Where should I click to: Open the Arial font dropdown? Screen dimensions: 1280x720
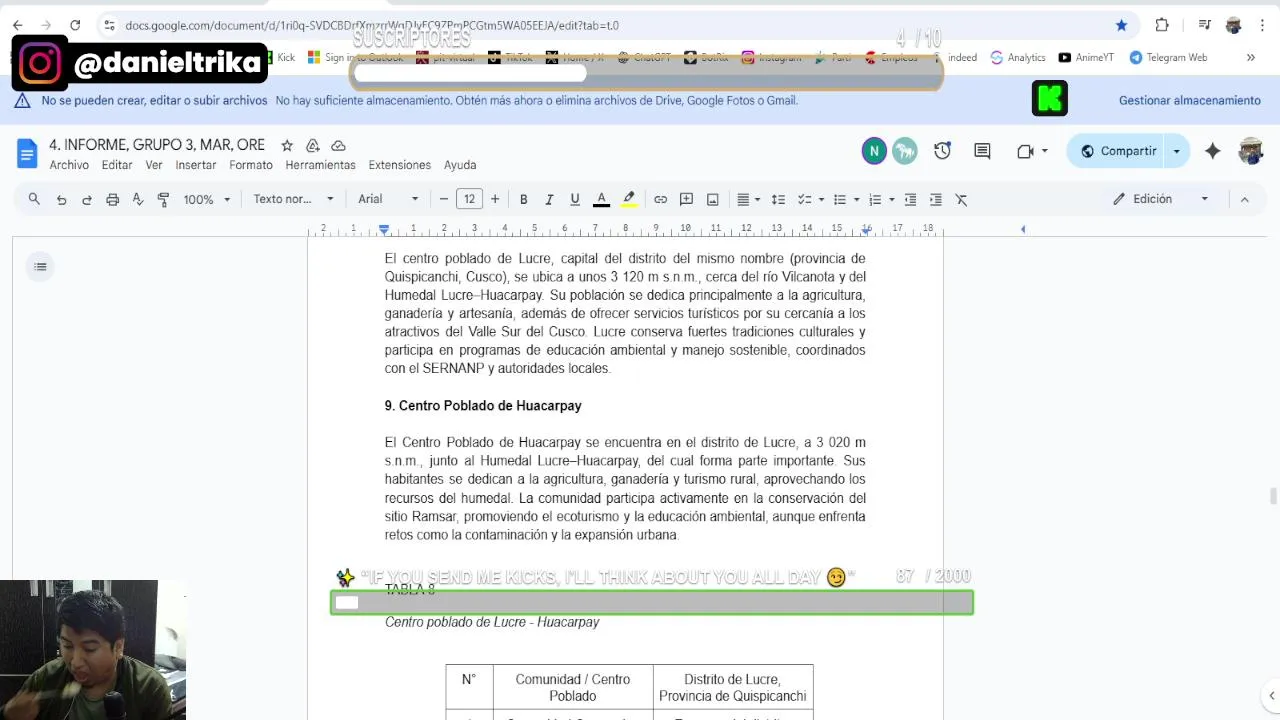click(x=388, y=199)
